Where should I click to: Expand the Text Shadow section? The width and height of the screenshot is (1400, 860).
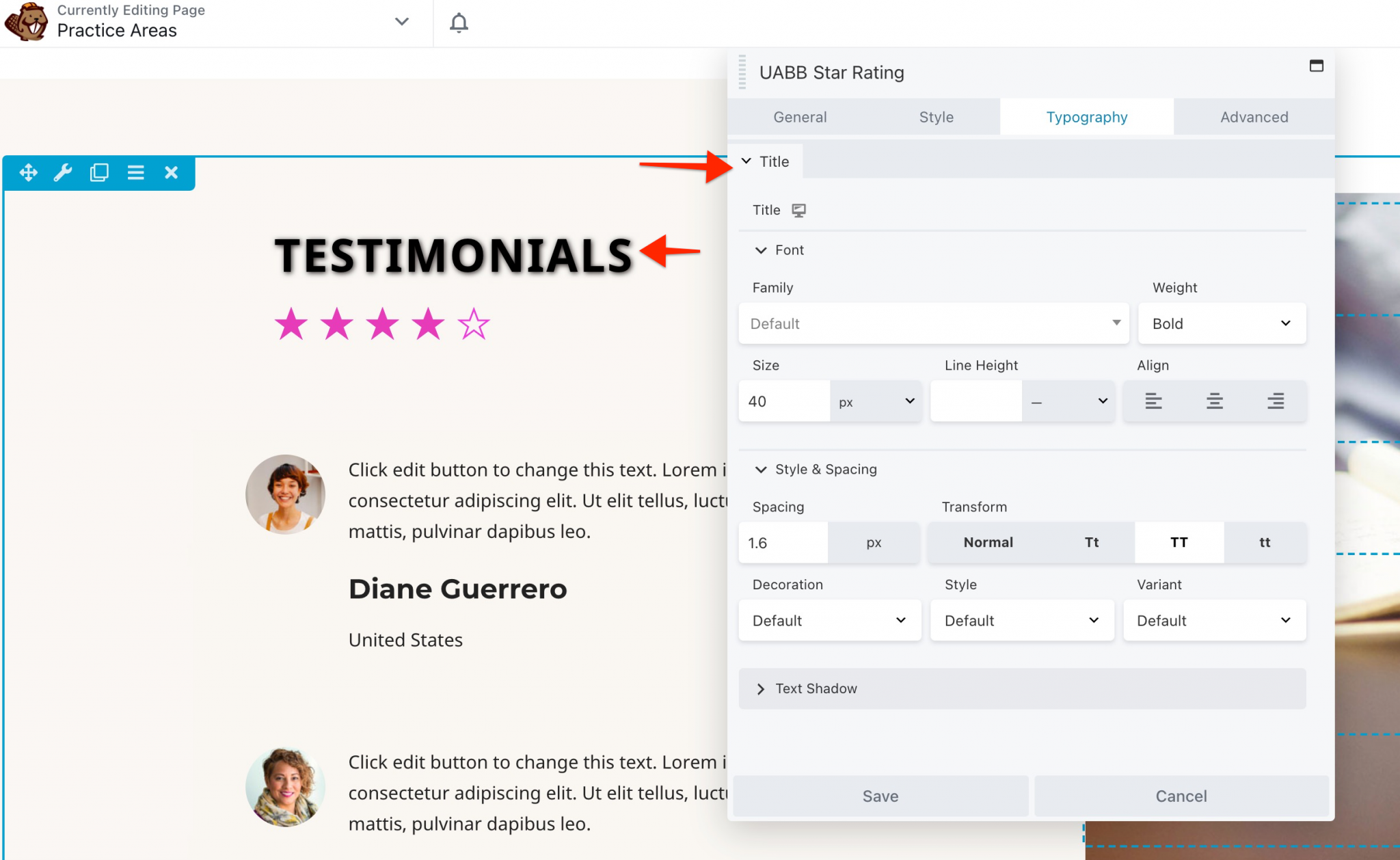click(x=816, y=688)
